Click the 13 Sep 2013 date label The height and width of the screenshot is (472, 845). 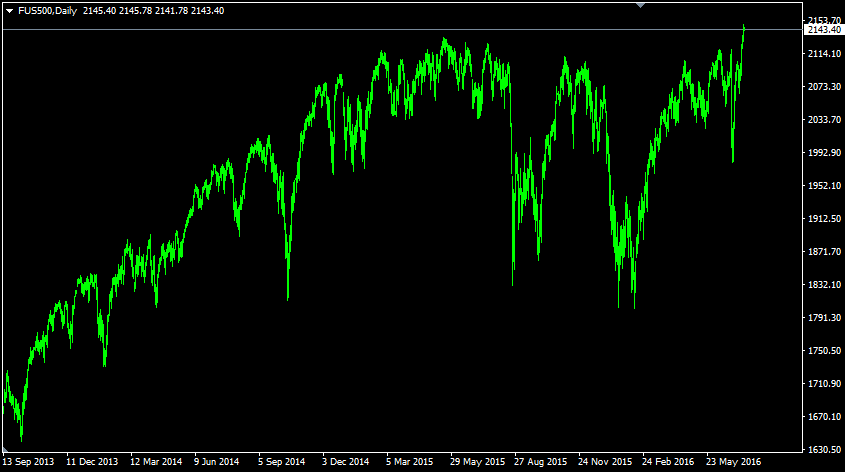click(x=29, y=462)
